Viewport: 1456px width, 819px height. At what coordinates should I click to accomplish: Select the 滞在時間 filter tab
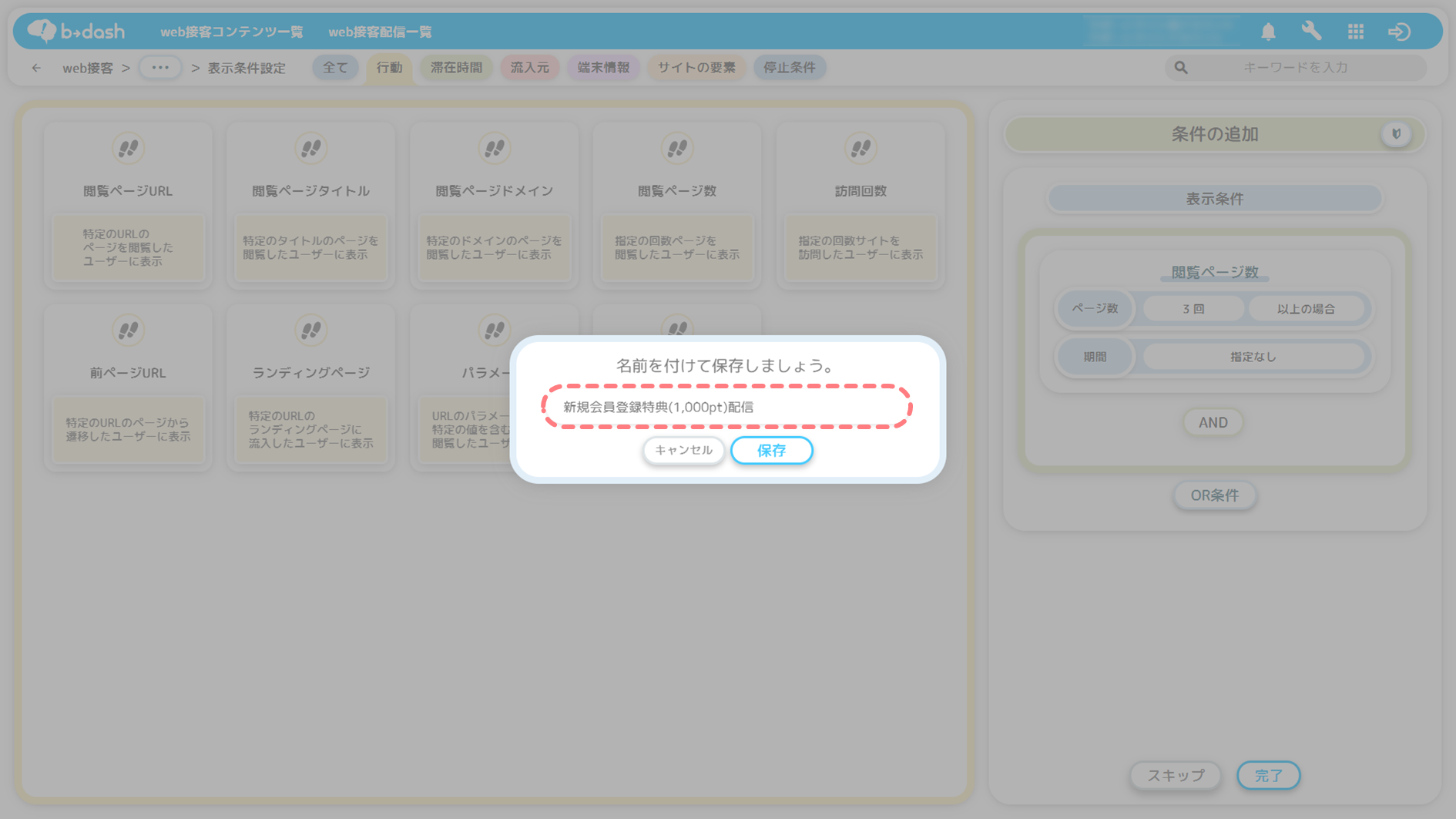pos(456,68)
